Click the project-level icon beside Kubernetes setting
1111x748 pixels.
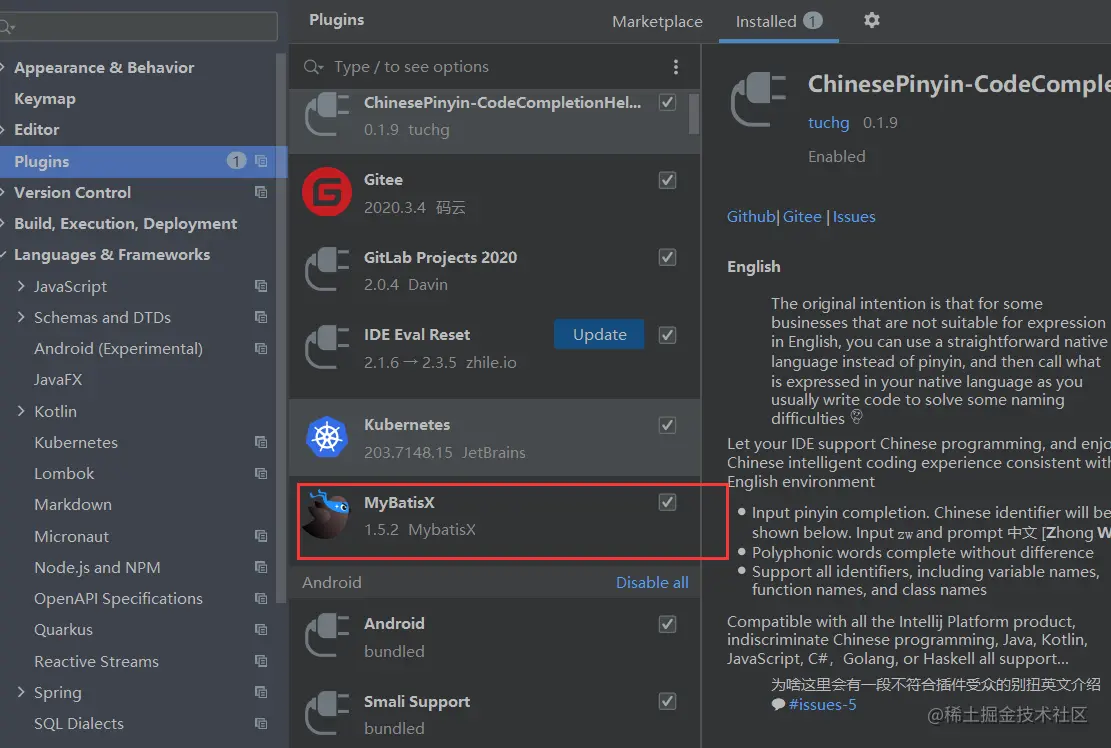(x=261, y=443)
